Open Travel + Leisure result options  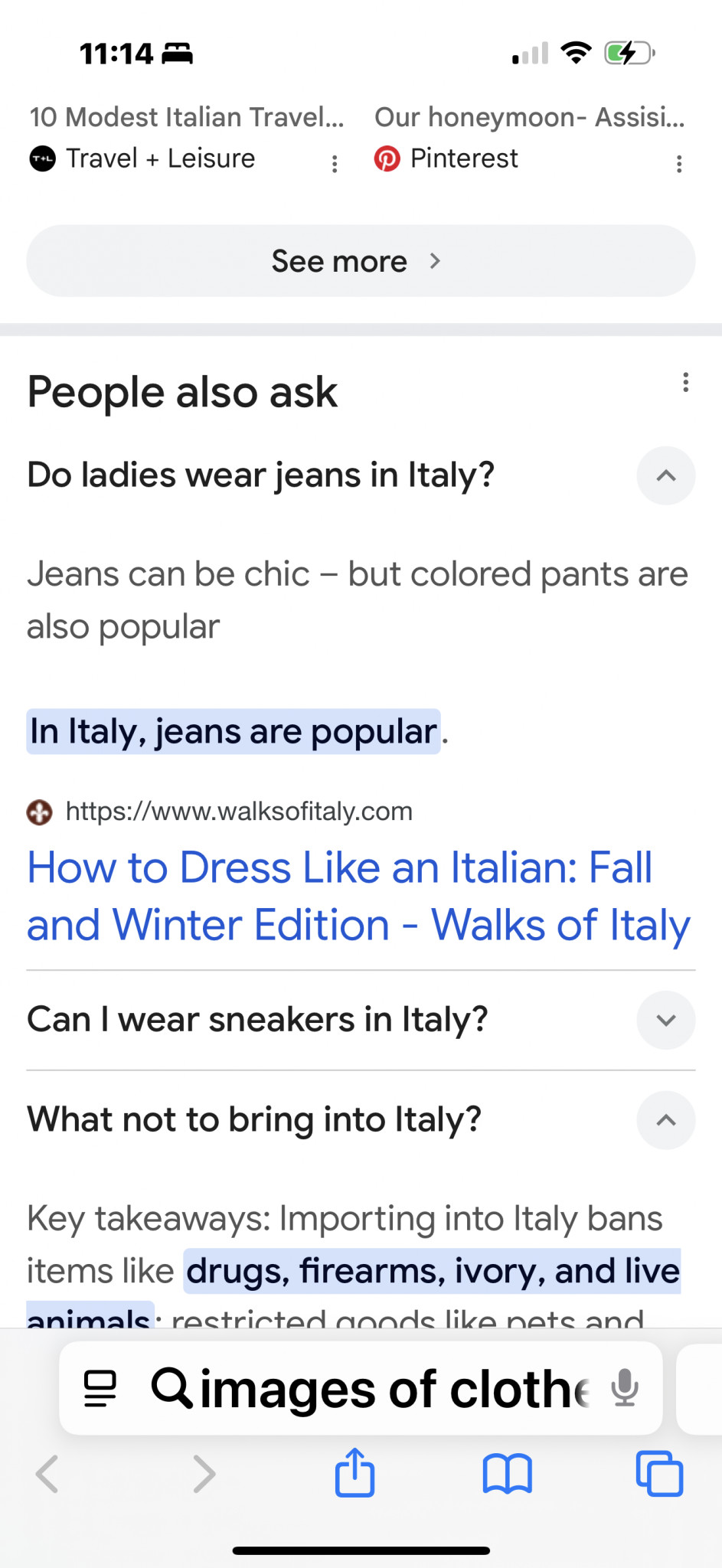point(335,163)
